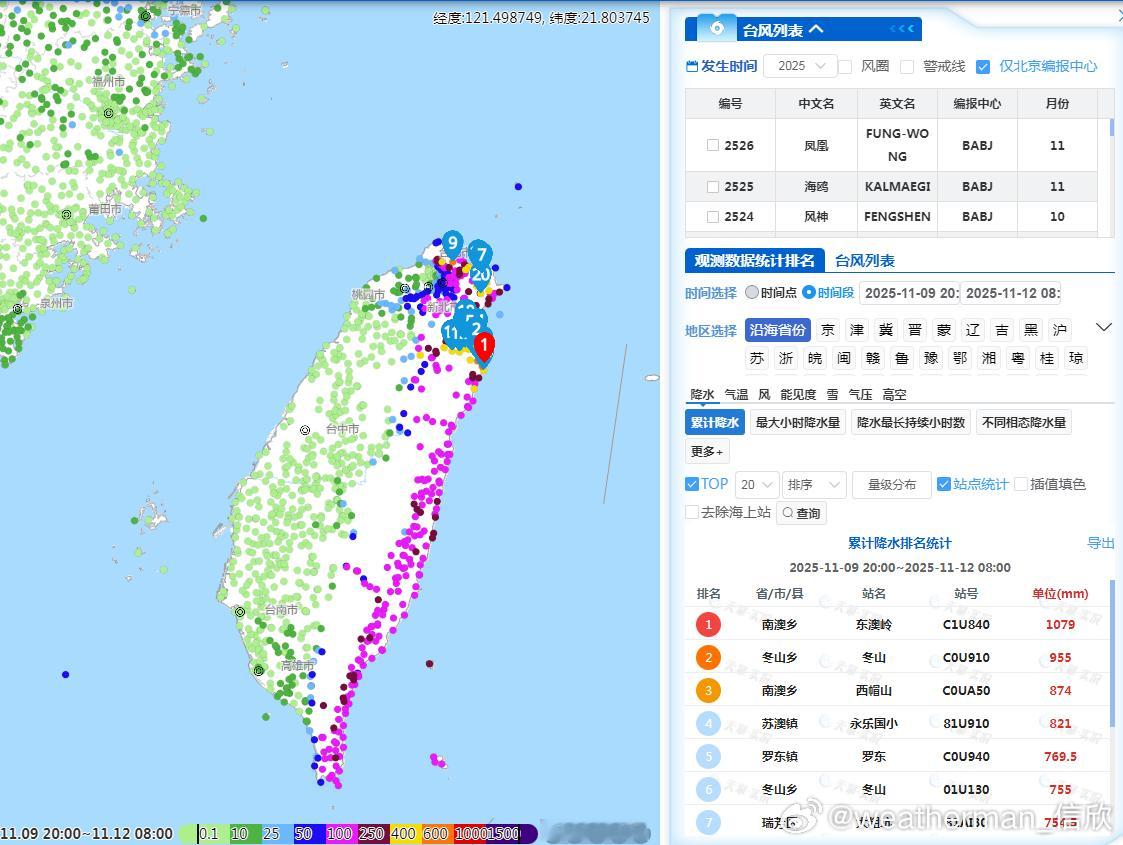Click the orange rank 2 badge for 冬山
This screenshot has width=1123, height=845.
708,657
